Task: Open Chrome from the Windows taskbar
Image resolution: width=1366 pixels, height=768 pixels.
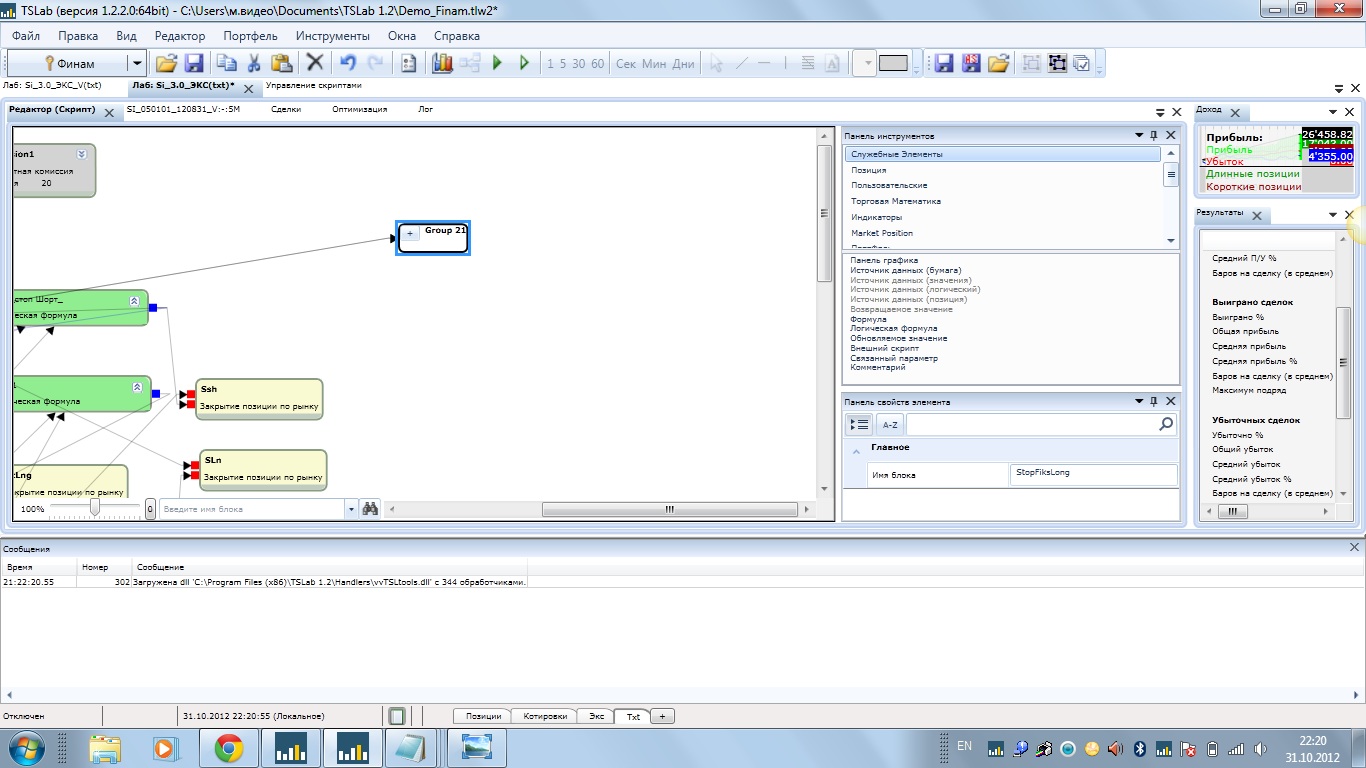Action: click(228, 748)
